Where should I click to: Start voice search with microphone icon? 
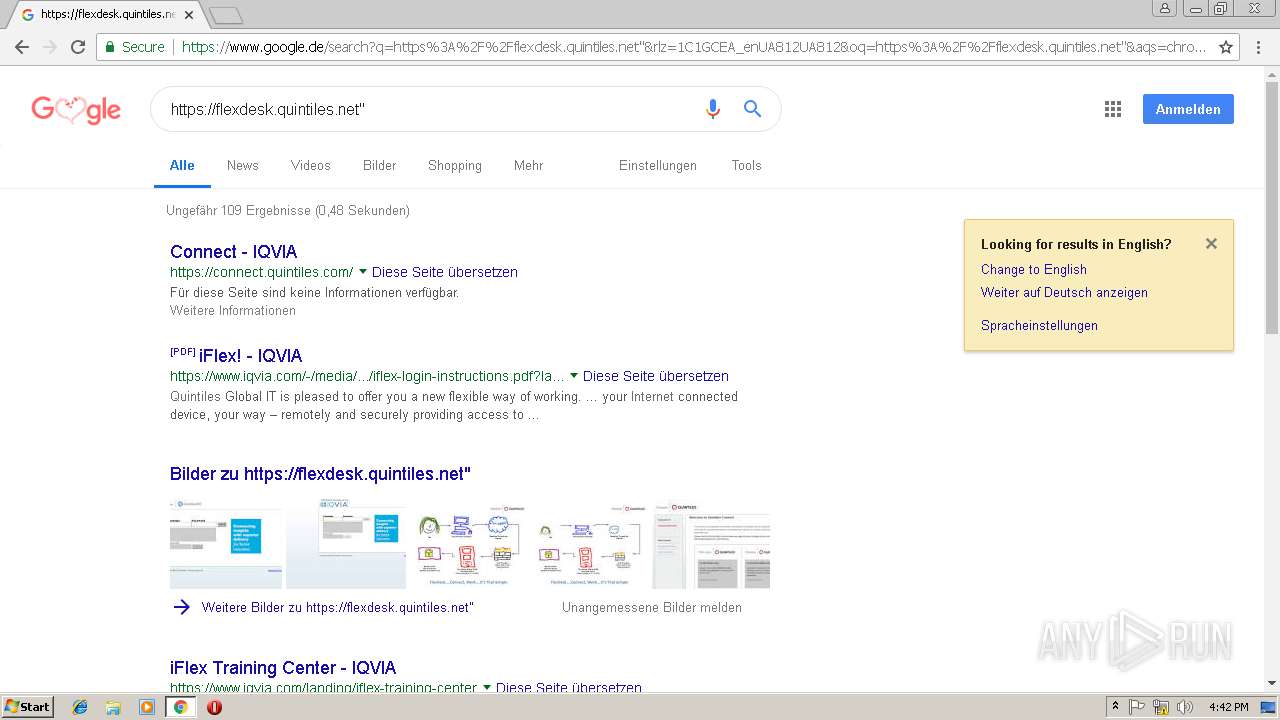tap(713, 109)
